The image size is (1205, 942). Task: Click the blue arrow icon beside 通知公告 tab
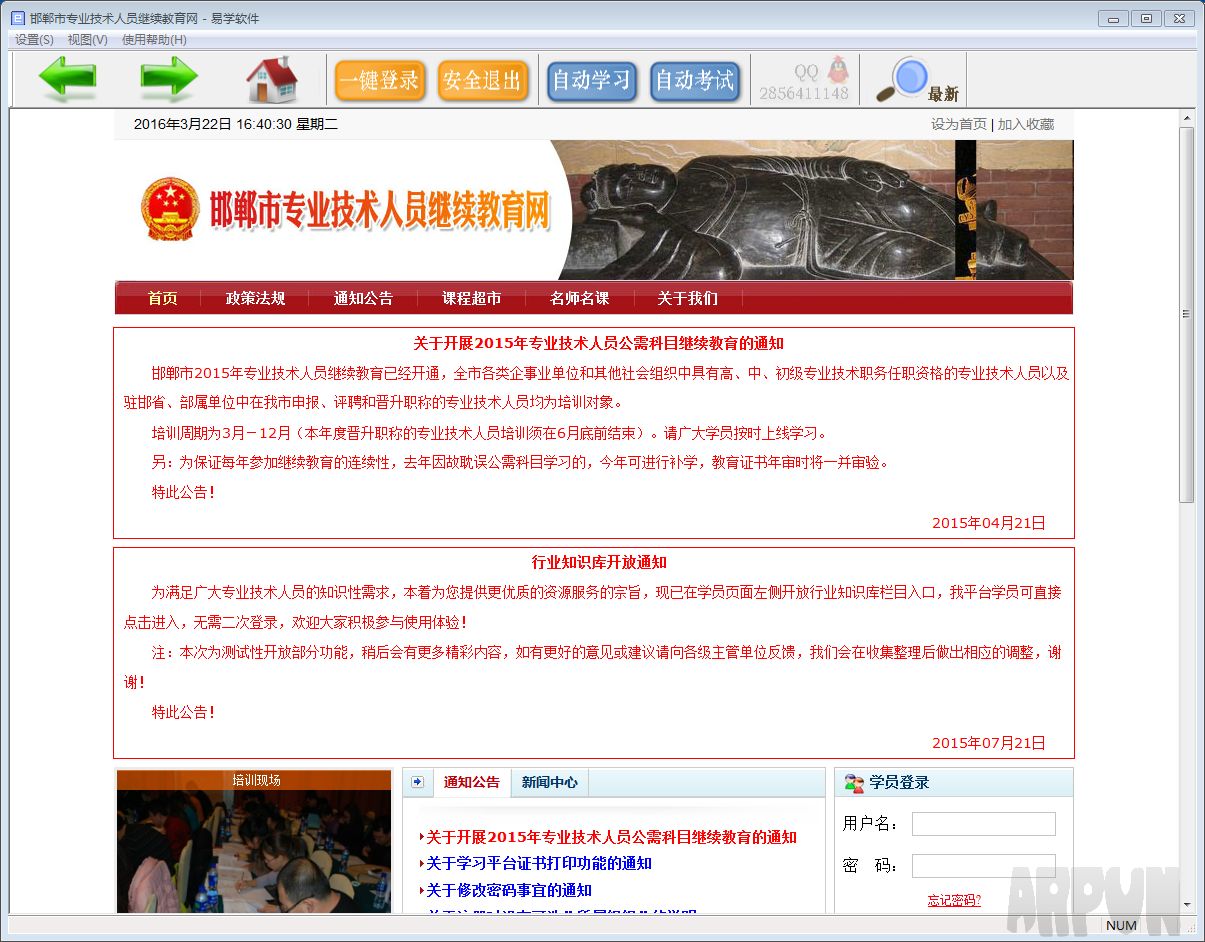(417, 783)
